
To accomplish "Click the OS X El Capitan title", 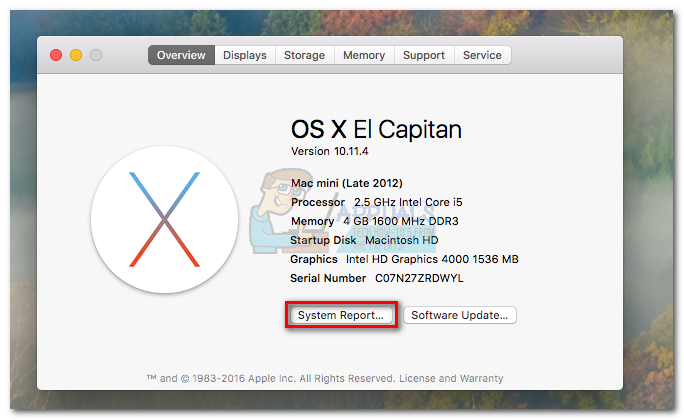I will [376, 130].
